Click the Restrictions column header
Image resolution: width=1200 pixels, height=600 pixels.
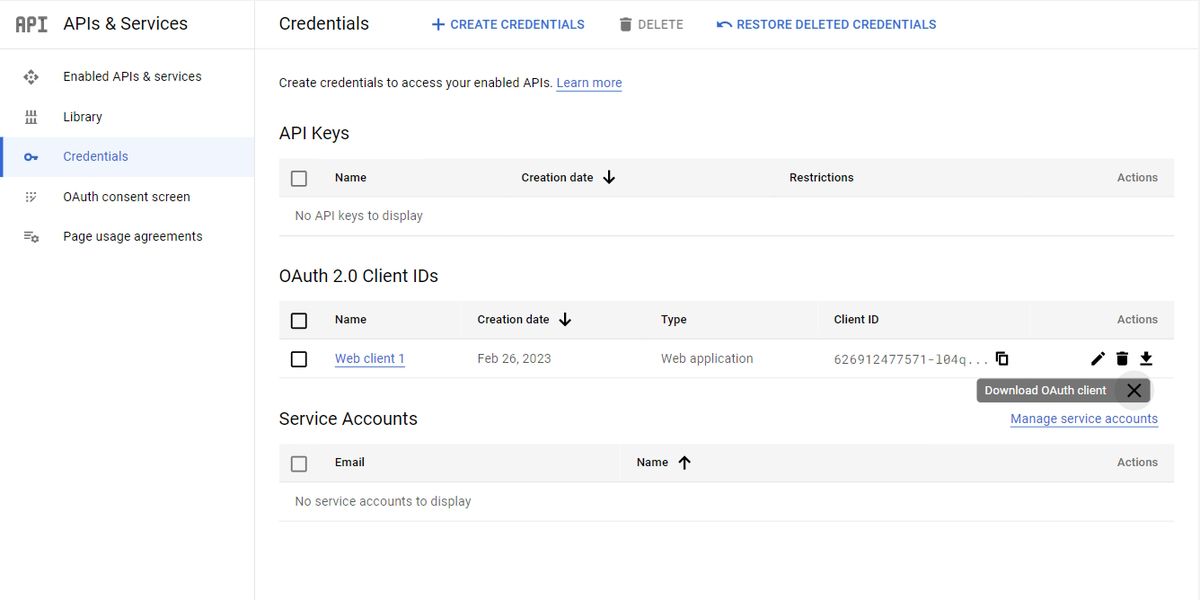[x=821, y=177]
